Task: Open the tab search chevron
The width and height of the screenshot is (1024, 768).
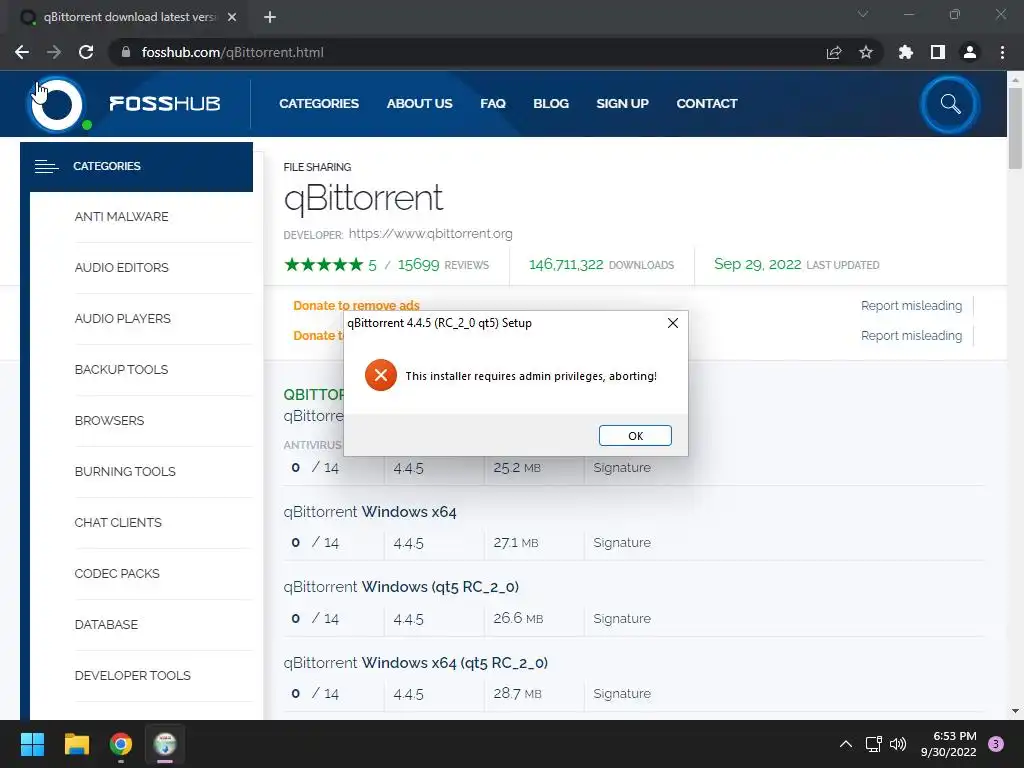Action: 863,14
